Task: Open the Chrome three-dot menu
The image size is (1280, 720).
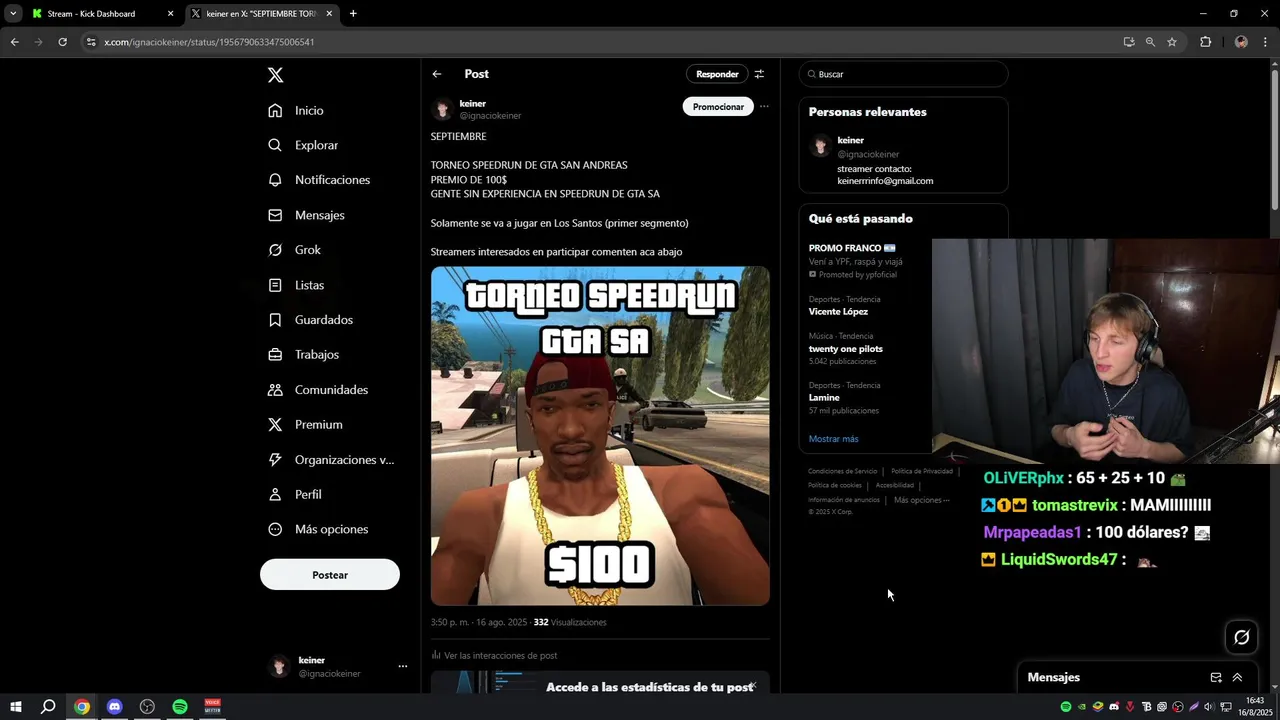Action: (x=1266, y=42)
